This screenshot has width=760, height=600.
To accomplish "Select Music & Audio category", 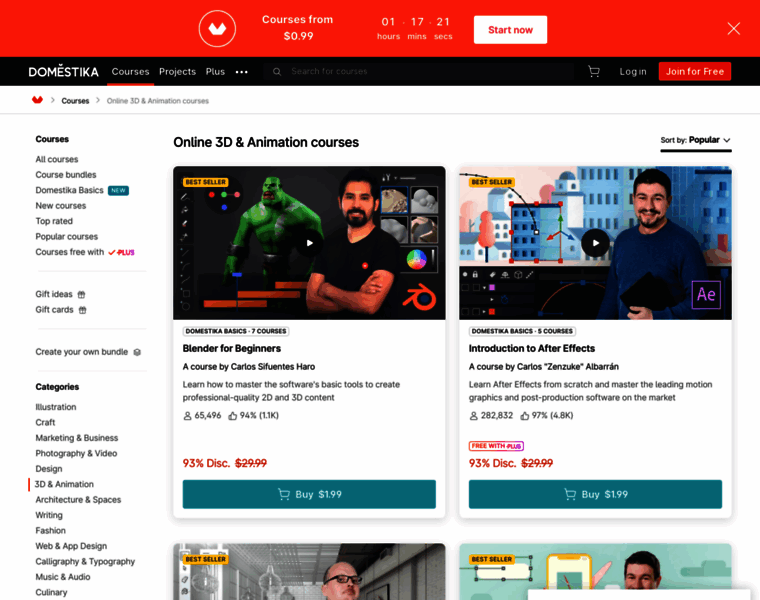I will pyautogui.click(x=63, y=577).
